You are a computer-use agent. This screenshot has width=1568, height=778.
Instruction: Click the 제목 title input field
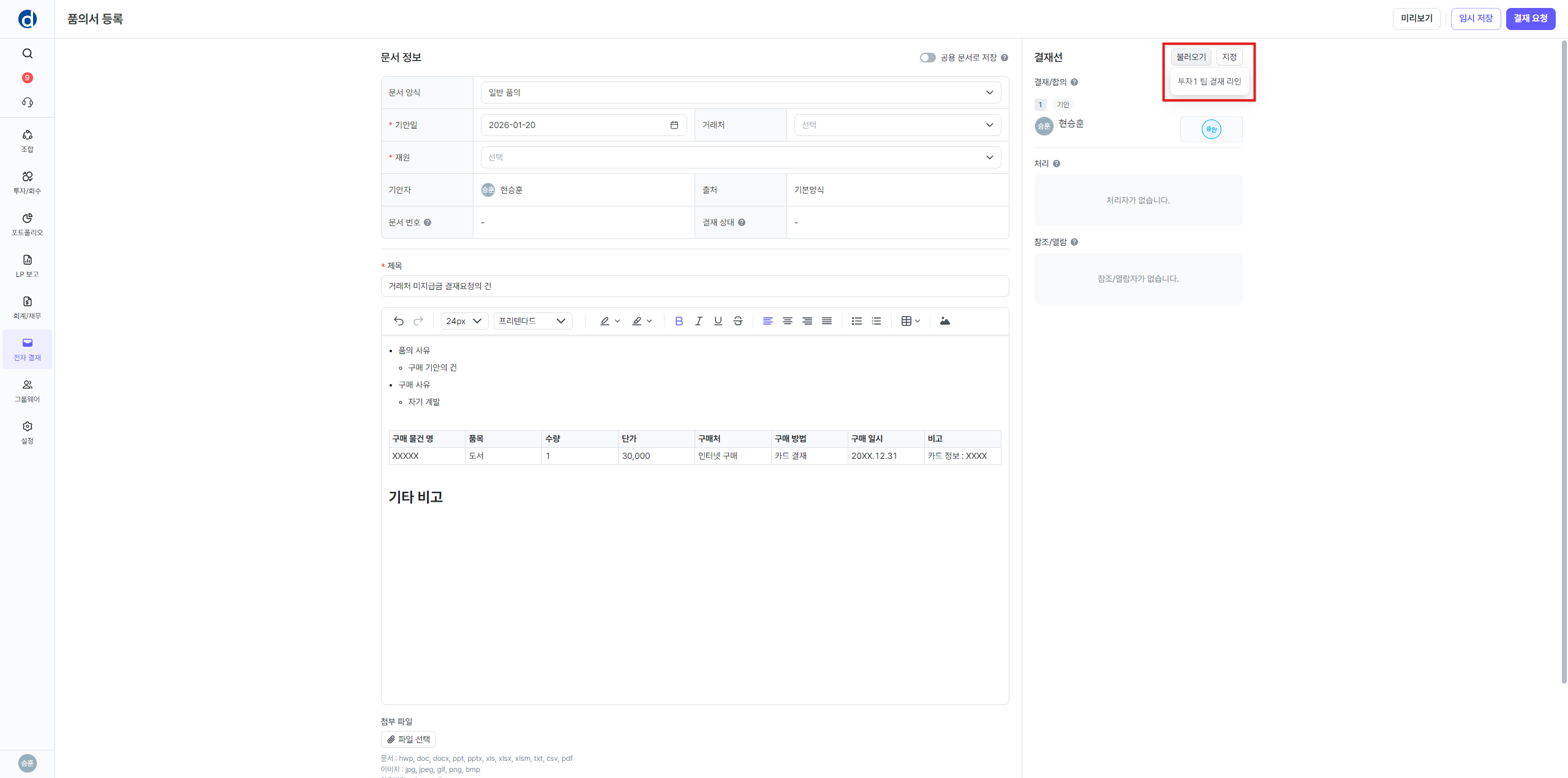point(695,286)
